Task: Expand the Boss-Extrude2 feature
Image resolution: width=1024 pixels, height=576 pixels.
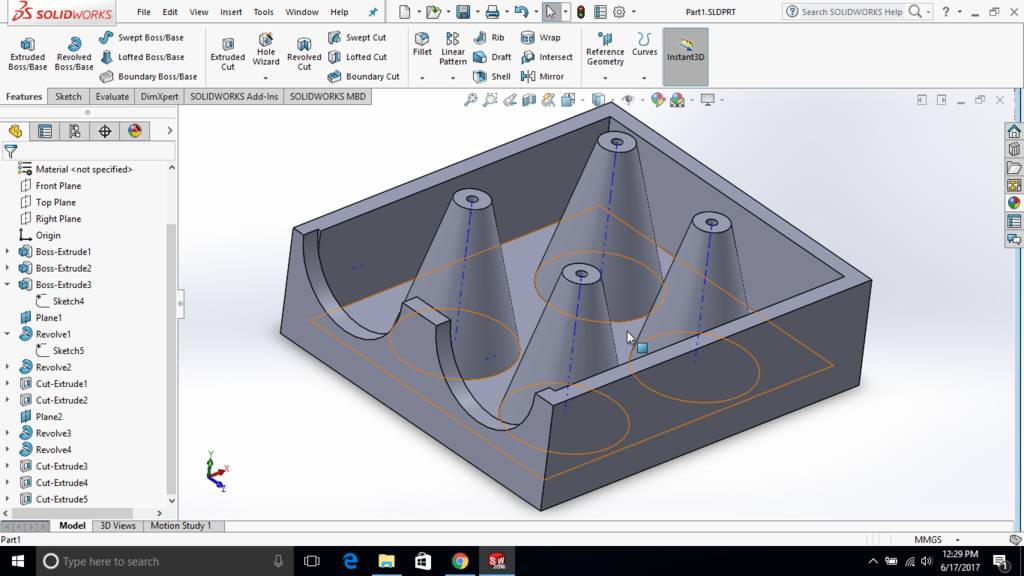Action: 7,268
